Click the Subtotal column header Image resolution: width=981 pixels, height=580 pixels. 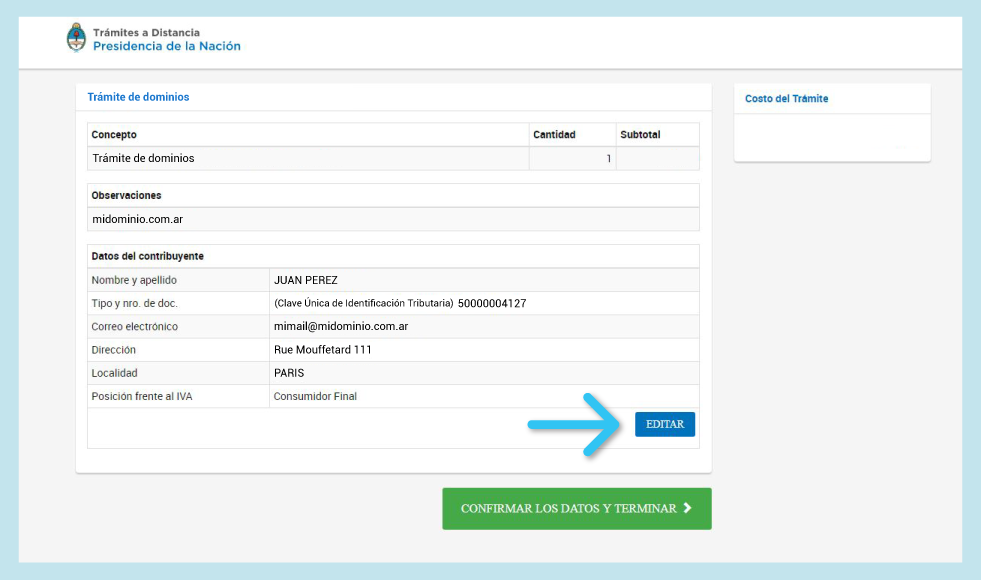pos(640,135)
